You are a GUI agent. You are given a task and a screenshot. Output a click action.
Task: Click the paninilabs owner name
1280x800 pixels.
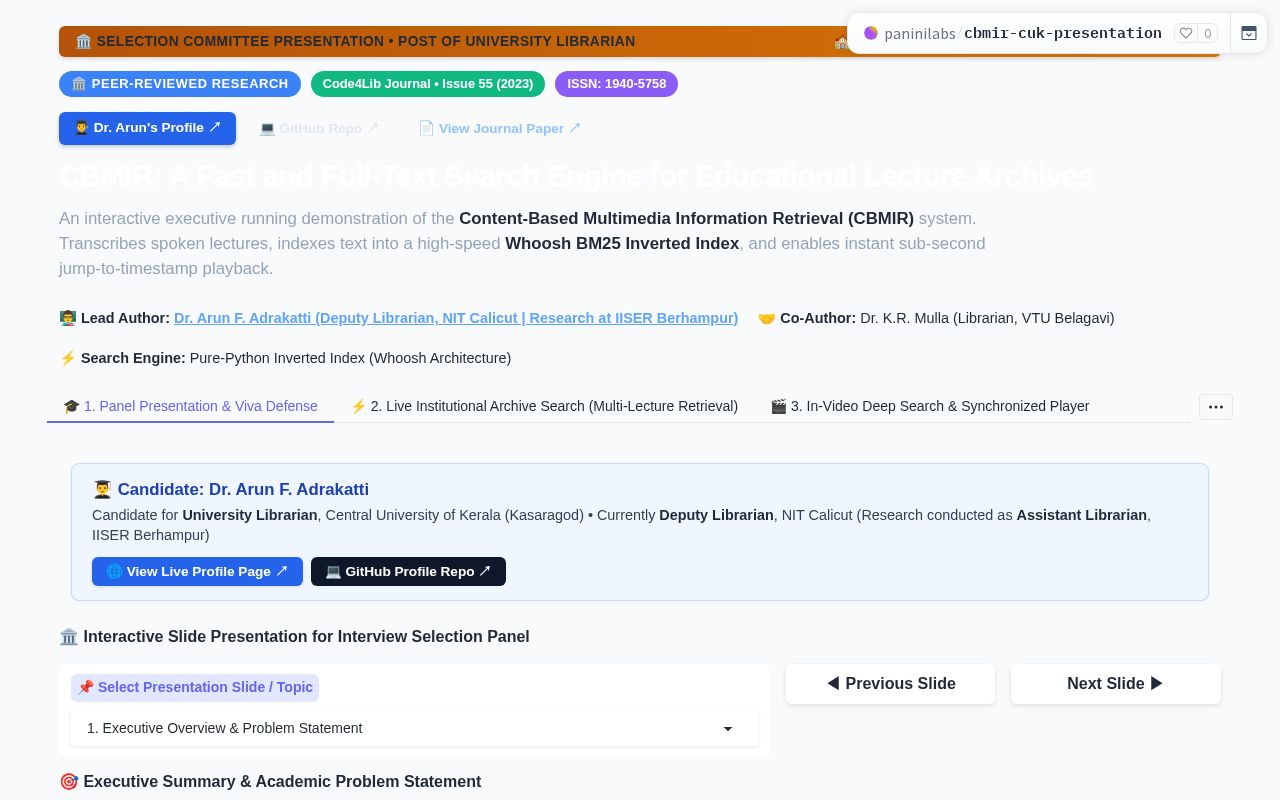[x=920, y=33]
